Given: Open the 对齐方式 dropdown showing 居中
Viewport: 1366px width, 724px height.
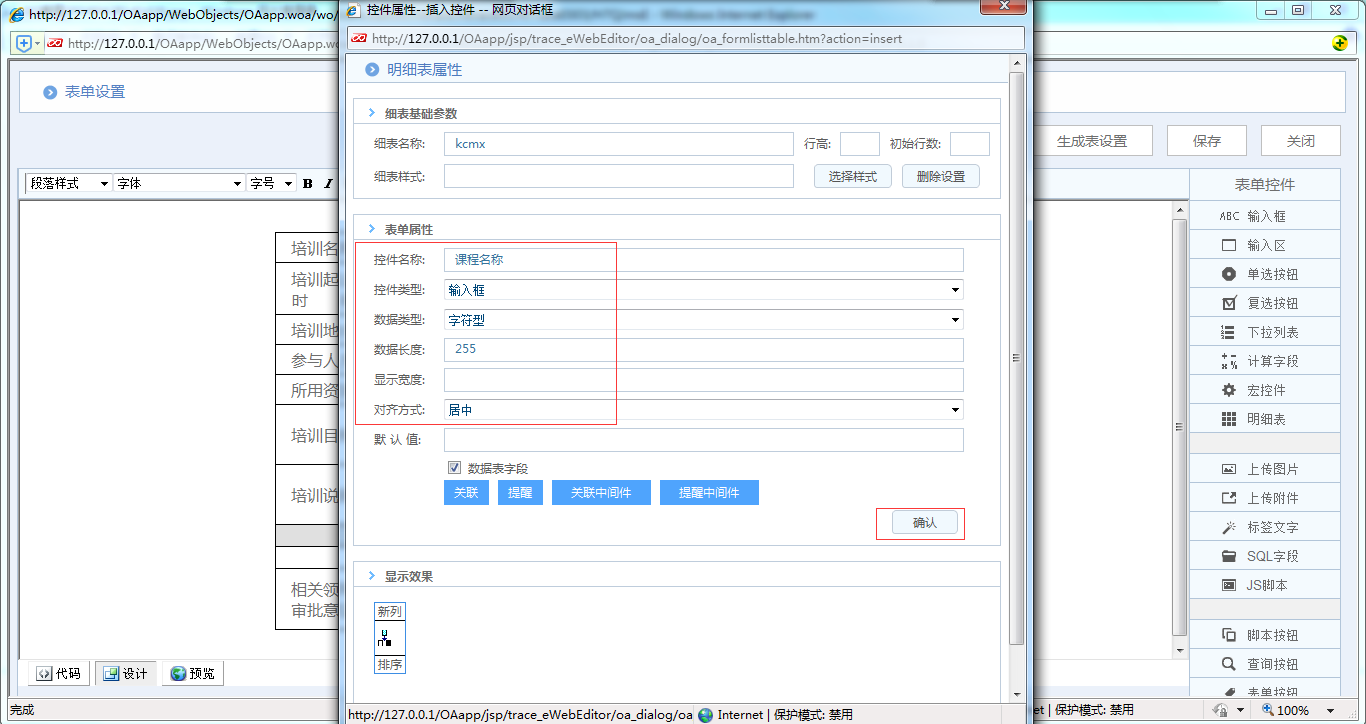Looking at the screenshot, I should pos(955,409).
